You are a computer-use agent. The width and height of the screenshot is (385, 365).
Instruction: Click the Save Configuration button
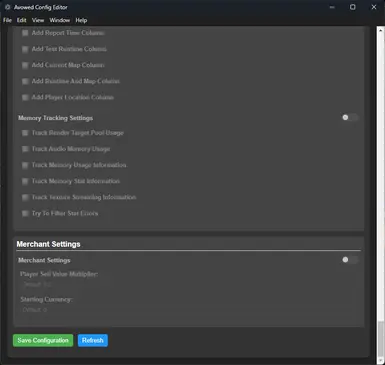(43, 340)
